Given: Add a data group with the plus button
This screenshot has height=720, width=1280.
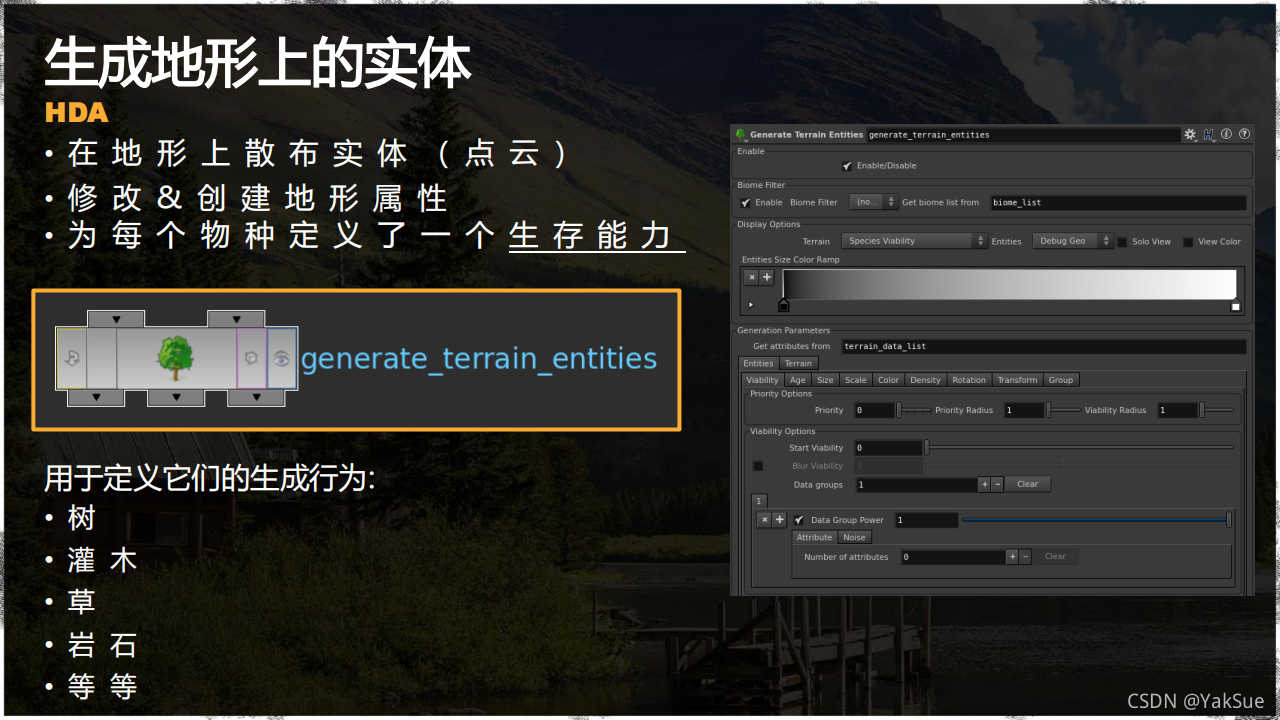Looking at the screenshot, I should pyautogui.click(x=984, y=484).
